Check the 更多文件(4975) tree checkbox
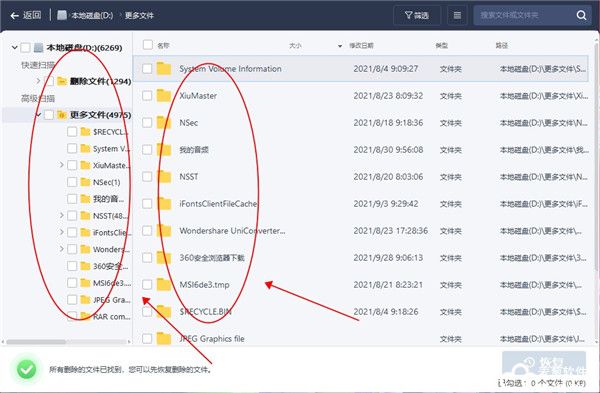 click(49, 115)
